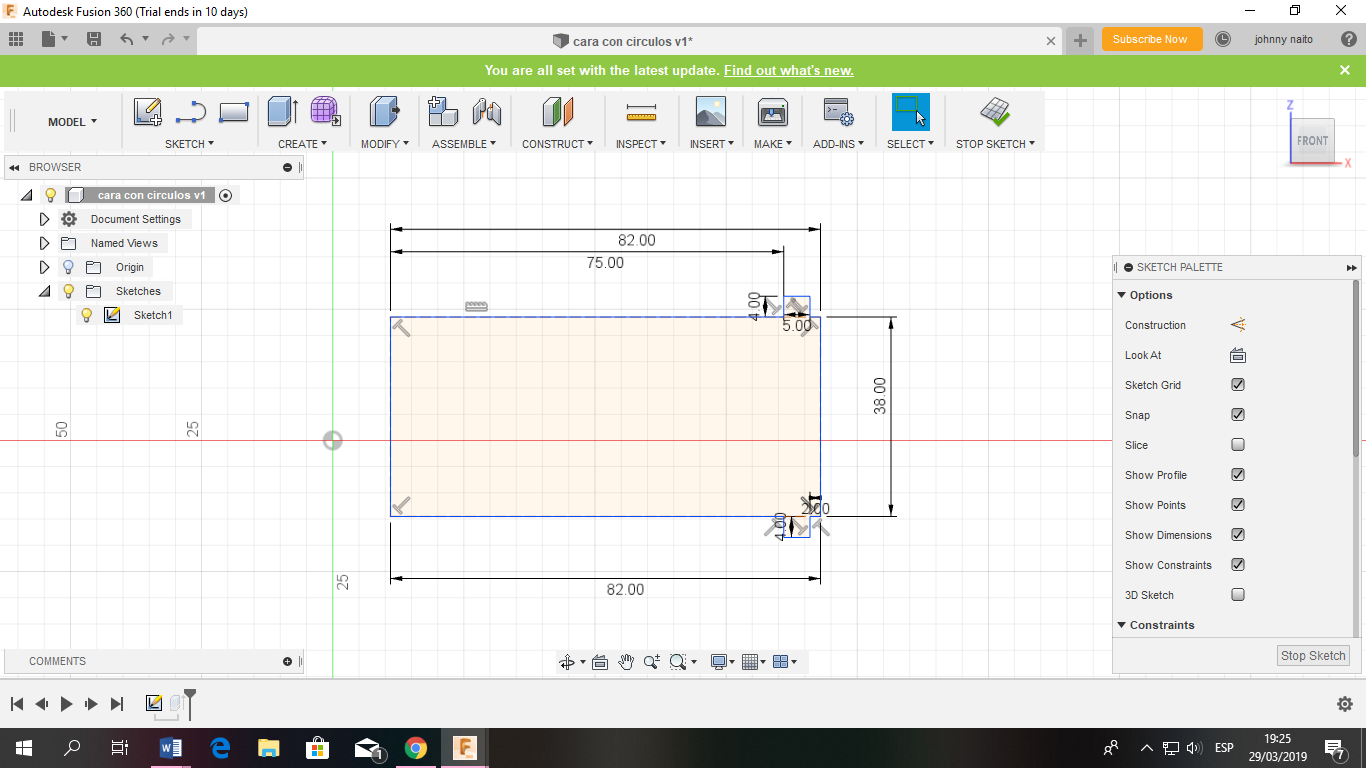Click the Redo arrow
The image size is (1366, 768).
[168, 39]
